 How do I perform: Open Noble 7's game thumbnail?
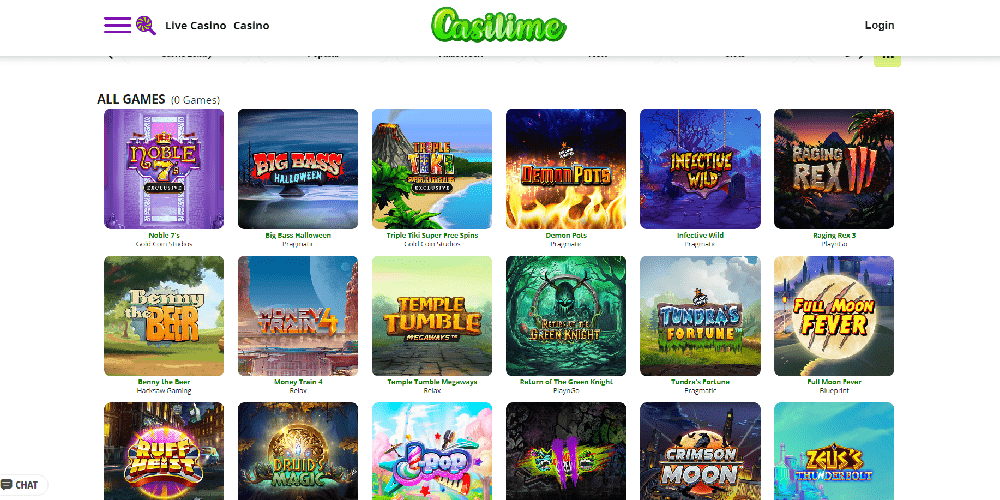coord(164,169)
